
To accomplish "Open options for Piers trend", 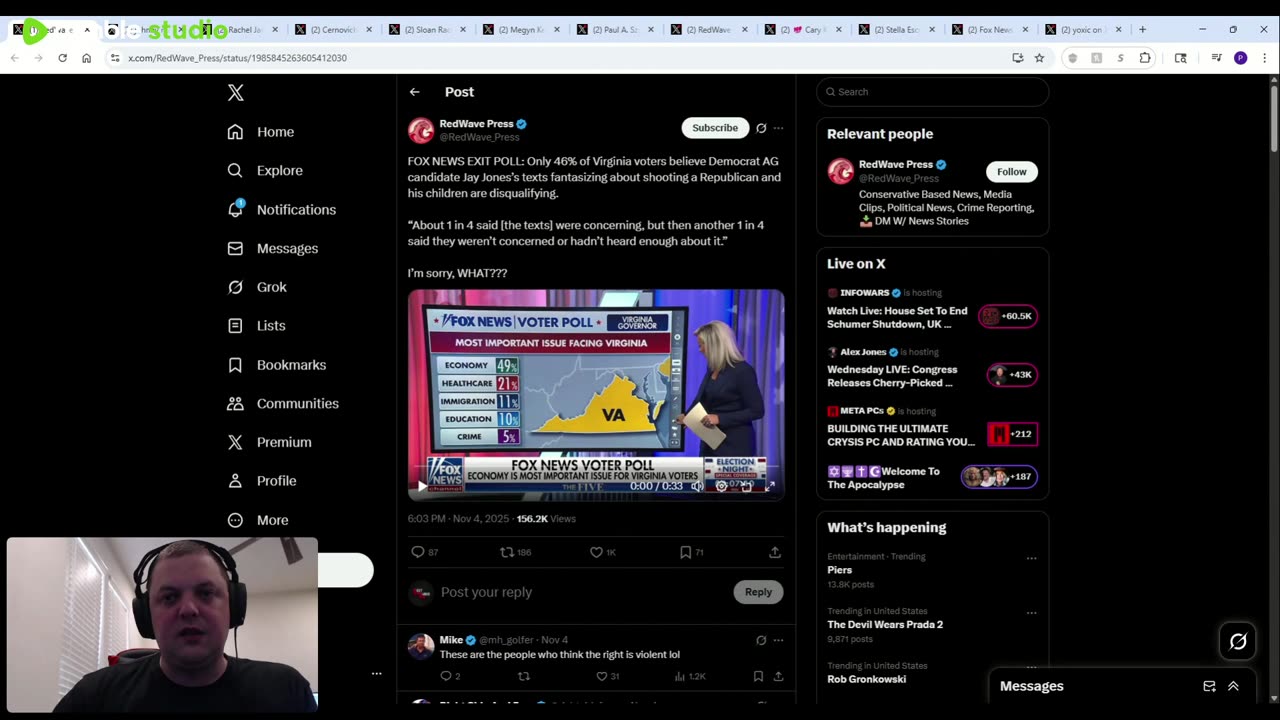I will [x=1031, y=558].
